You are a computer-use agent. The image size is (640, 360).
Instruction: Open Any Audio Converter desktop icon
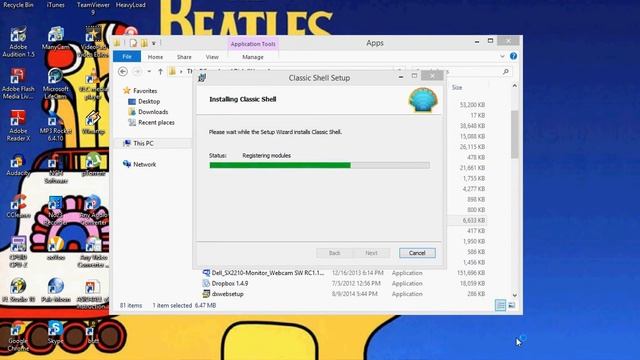[93, 210]
